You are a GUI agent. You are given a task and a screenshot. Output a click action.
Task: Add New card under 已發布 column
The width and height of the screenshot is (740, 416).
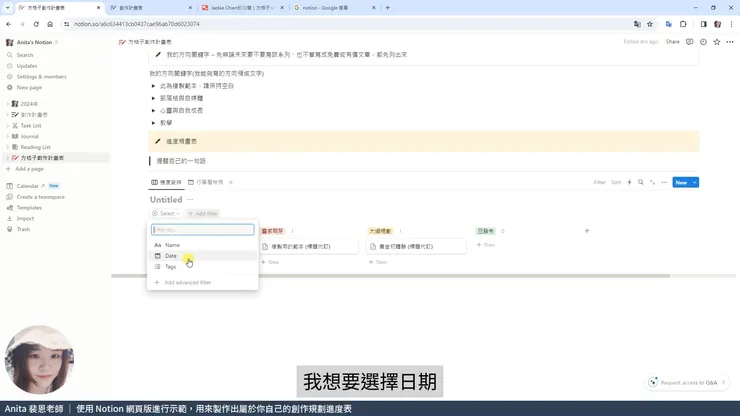[486, 245]
